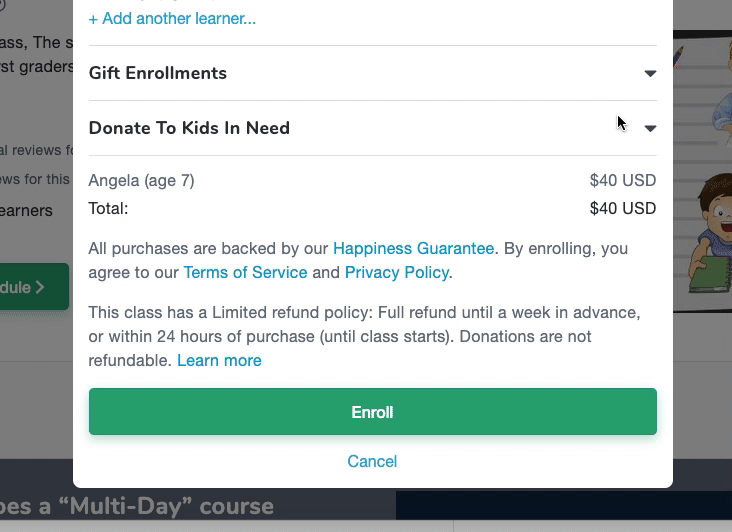The image size is (732, 532).
Task: Click the Angela $40 USD price
Action: [623, 180]
